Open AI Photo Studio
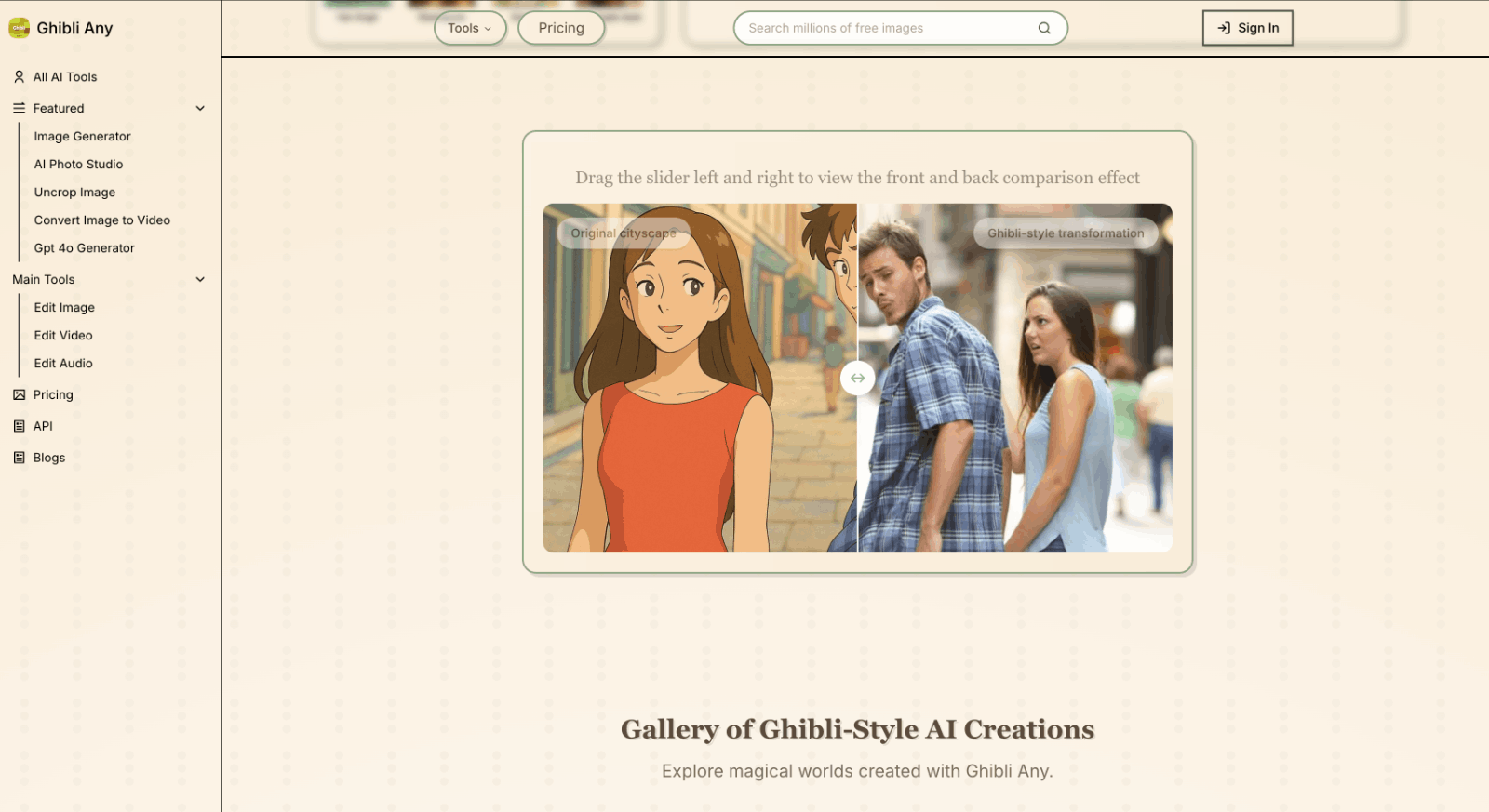The image size is (1489, 812). 79,165
